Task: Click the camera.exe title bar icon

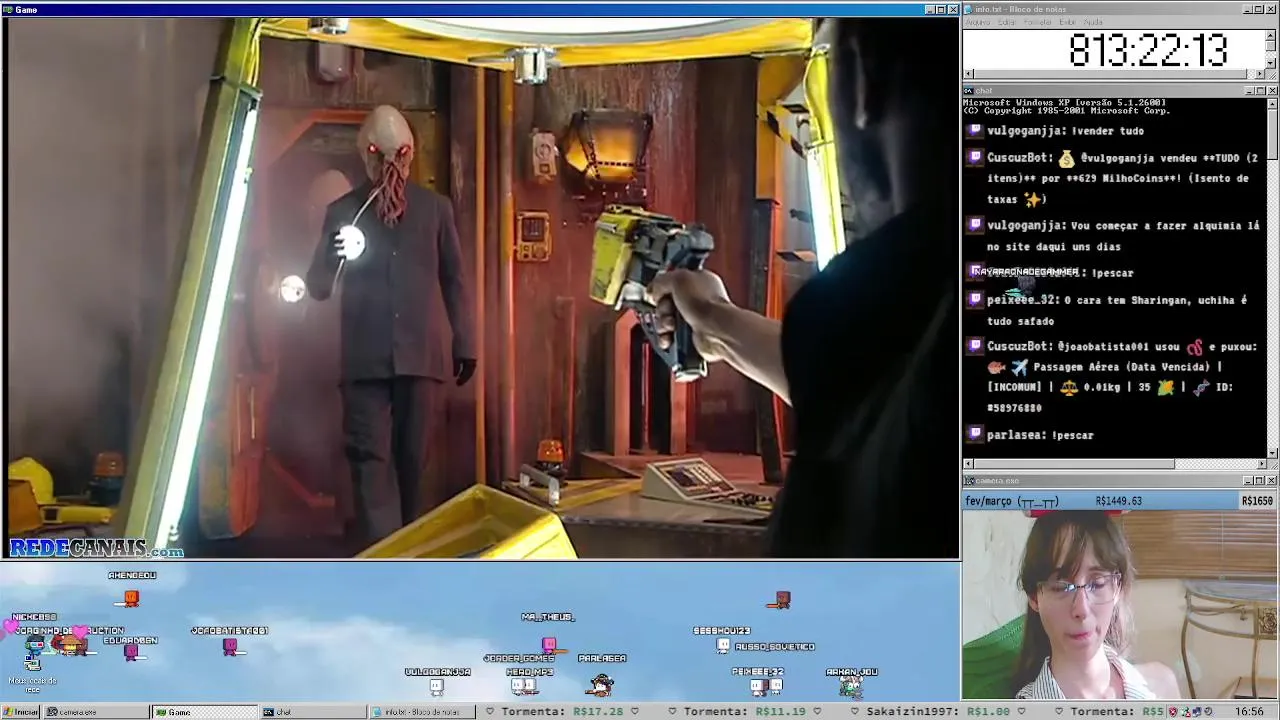Action: [x=968, y=481]
